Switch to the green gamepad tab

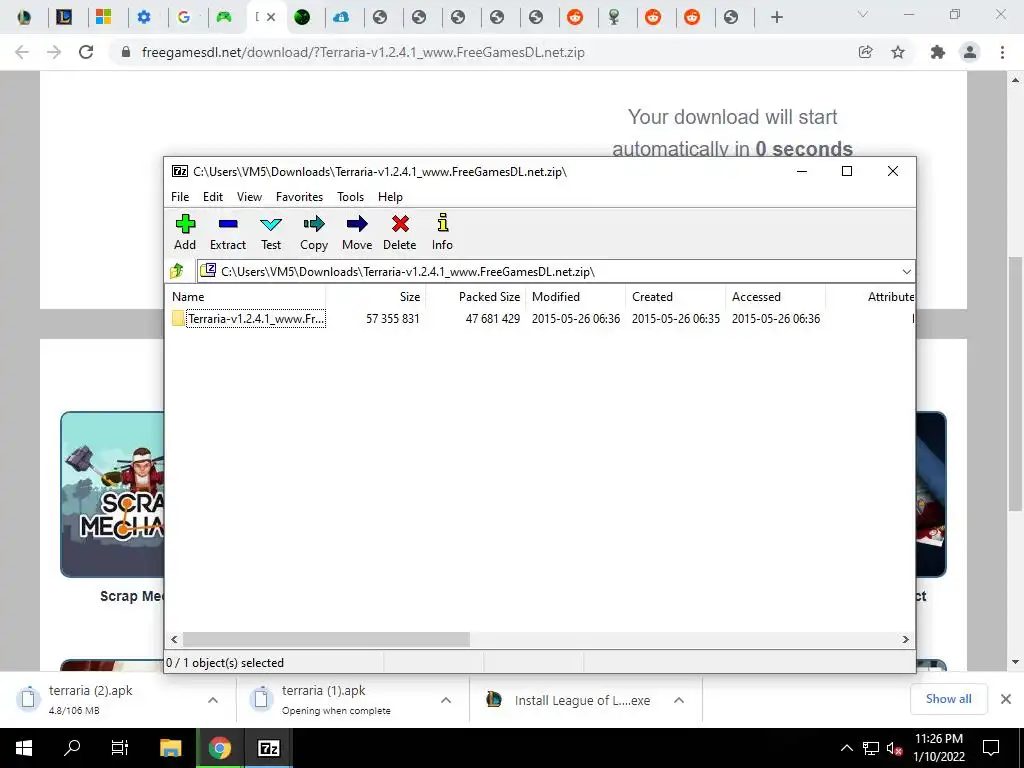(x=224, y=17)
